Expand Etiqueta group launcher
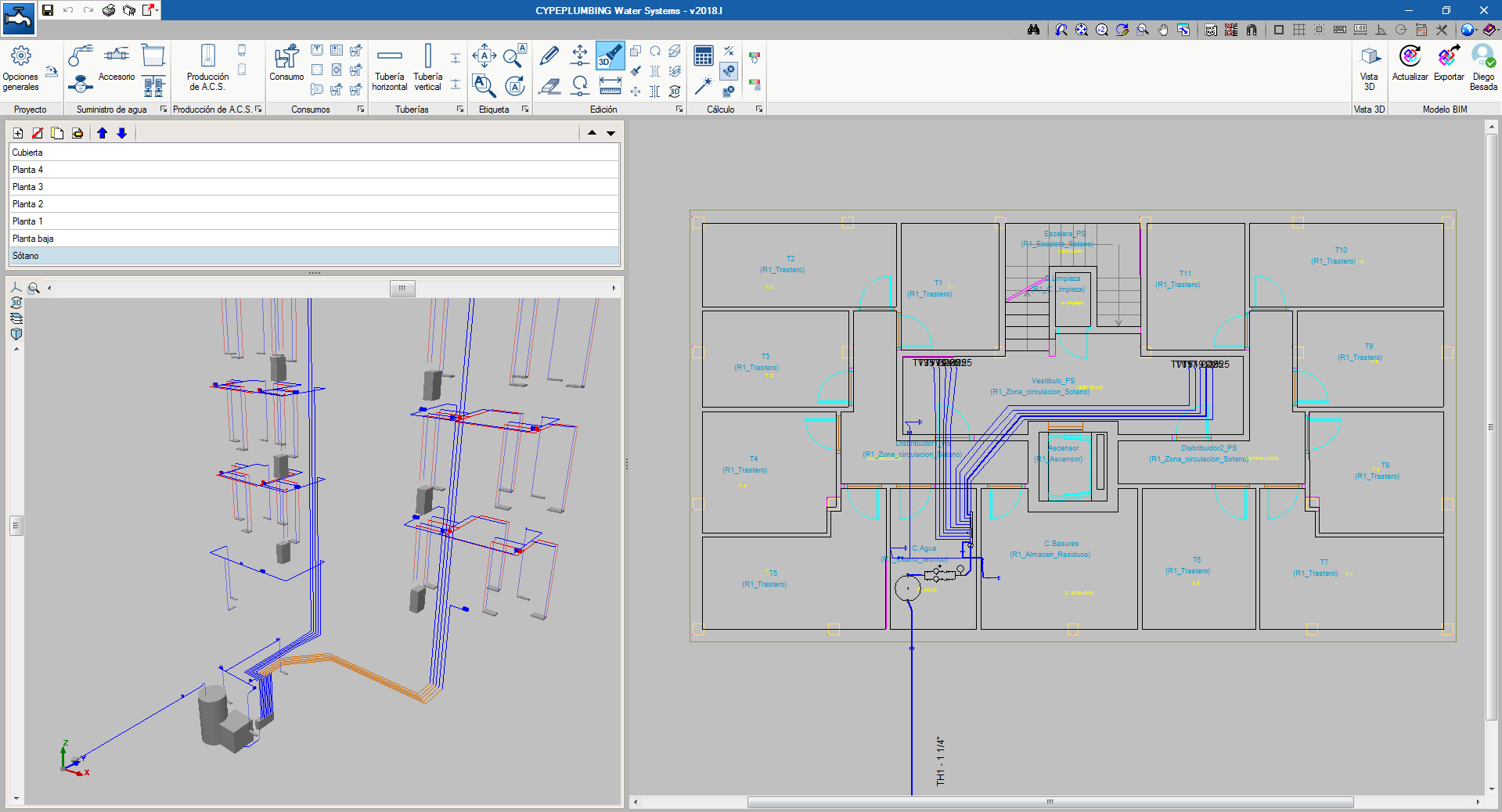 pyautogui.click(x=525, y=109)
